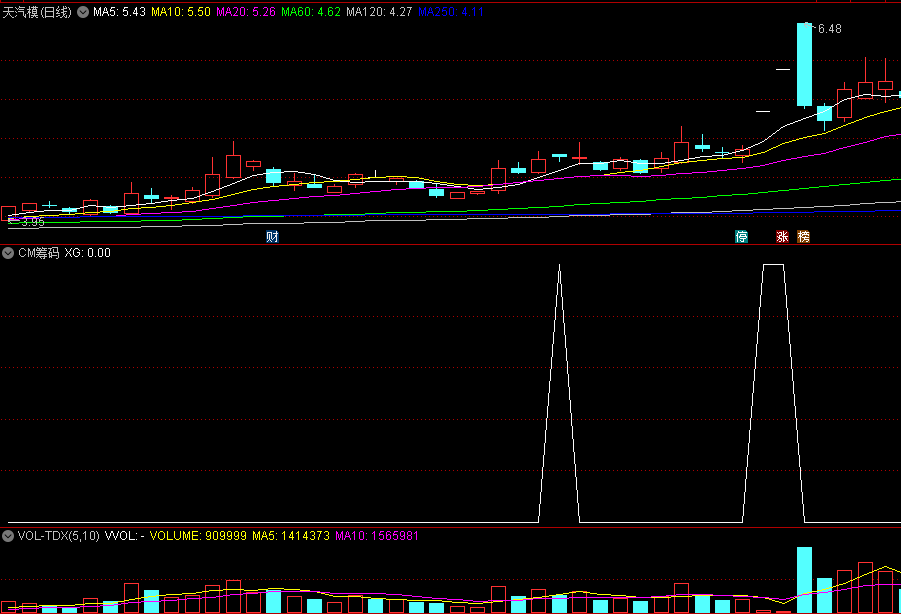Click the MA60: 4.62 label
The image size is (901, 614).
[311, 12]
